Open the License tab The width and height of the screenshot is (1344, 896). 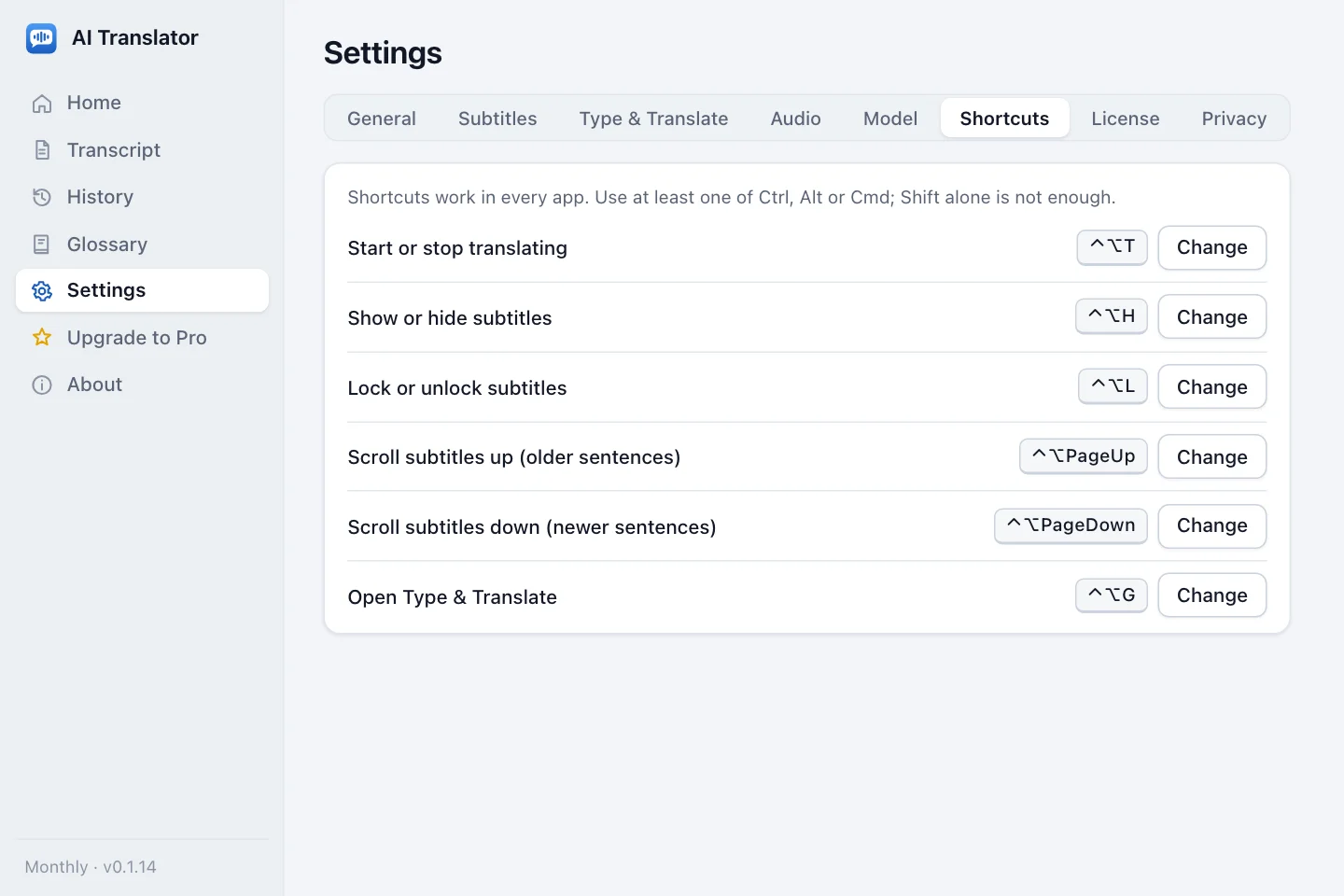pyautogui.click(x=1126, y=119)
